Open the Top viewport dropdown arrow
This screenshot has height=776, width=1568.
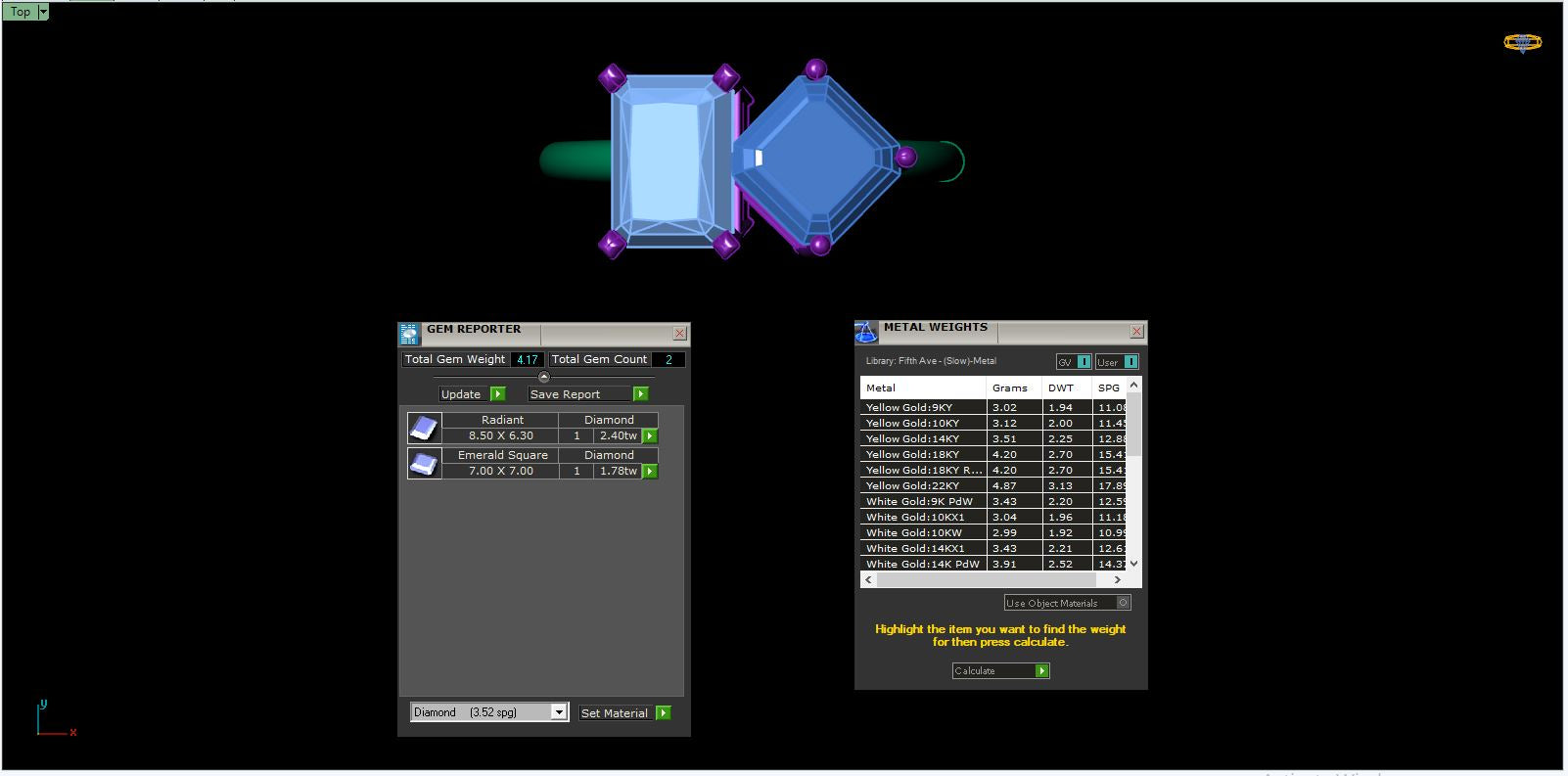click(x=43, y=12)
